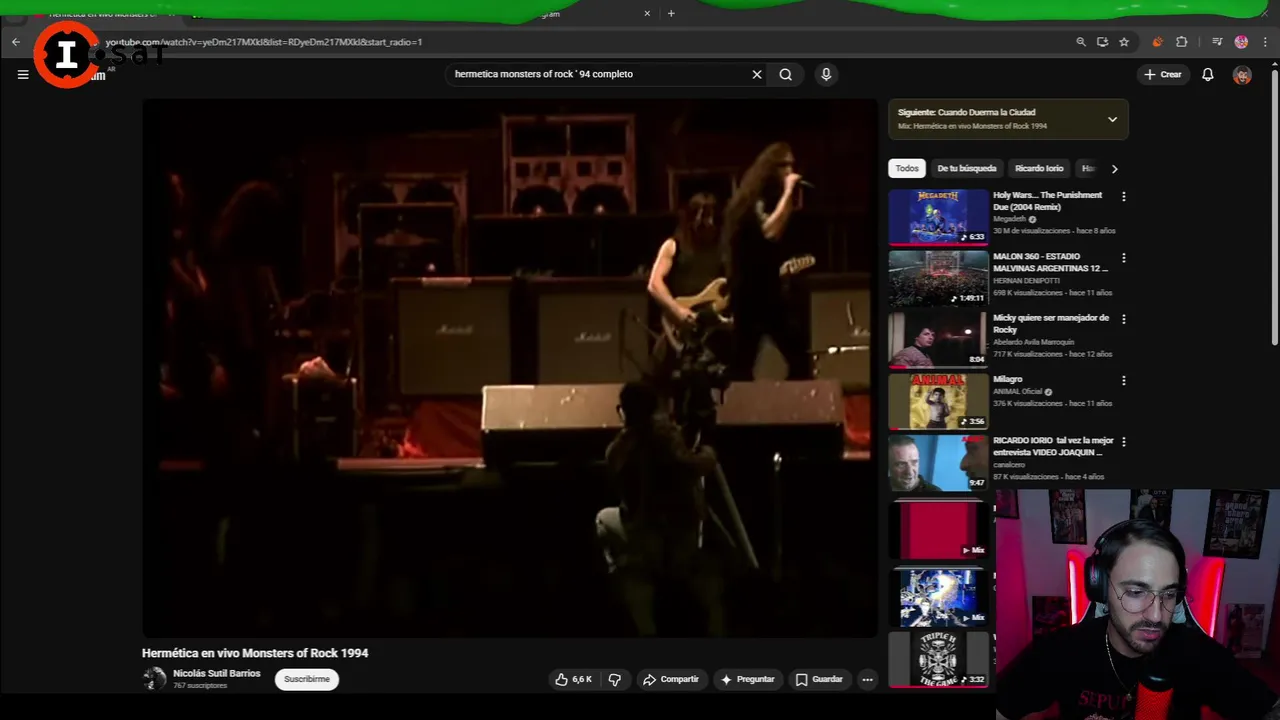The height and width of the screenshot is (720, 1280).
Task: Open options for Micky quiere ser video
Action: 1123,319
